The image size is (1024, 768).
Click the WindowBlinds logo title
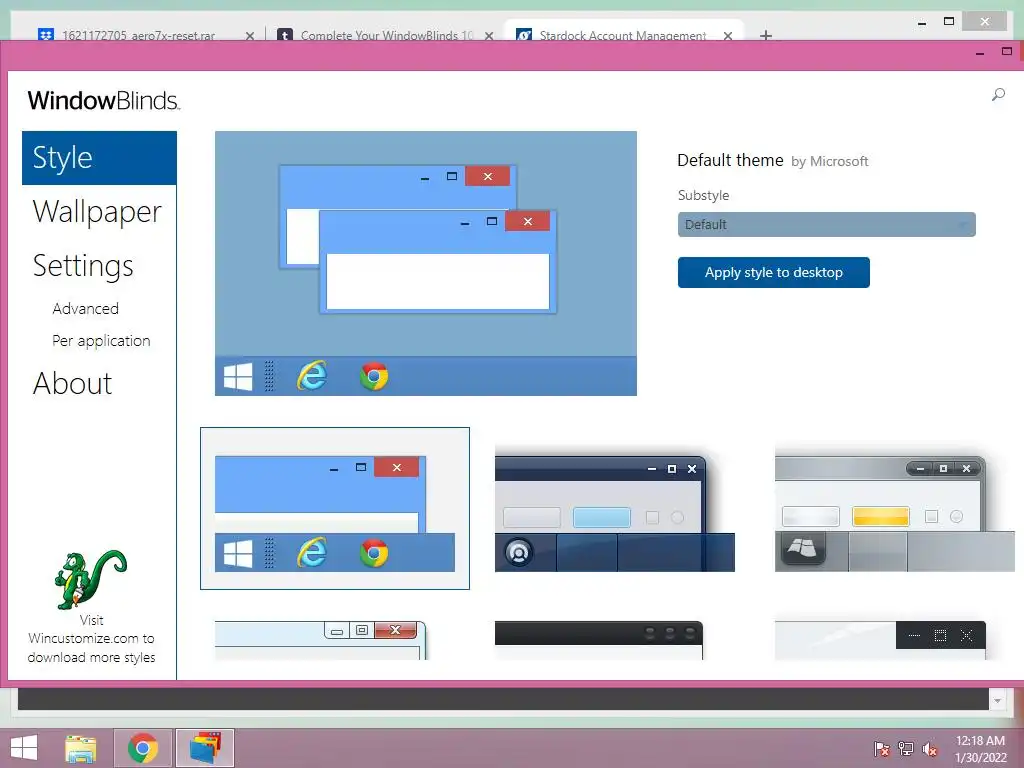pyautogui.click(x=103, y=101)
